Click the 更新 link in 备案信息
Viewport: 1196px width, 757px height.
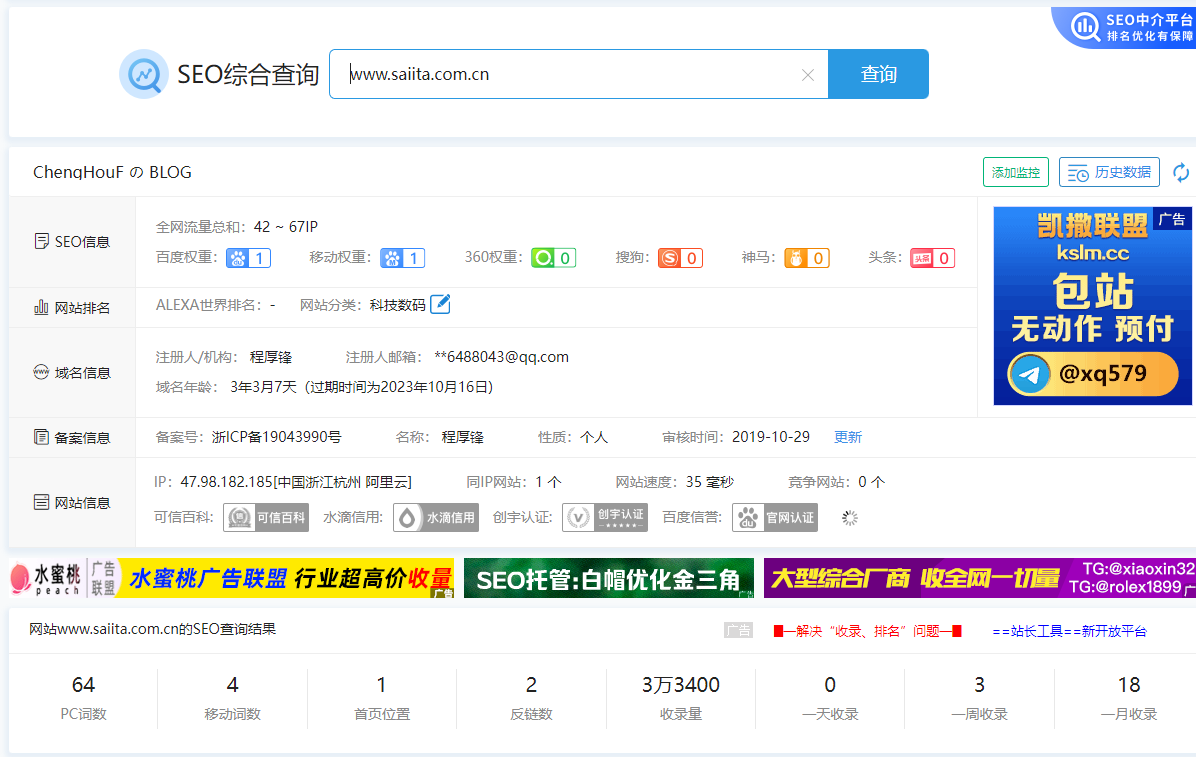pyautogui.click(x=848, y=437)
